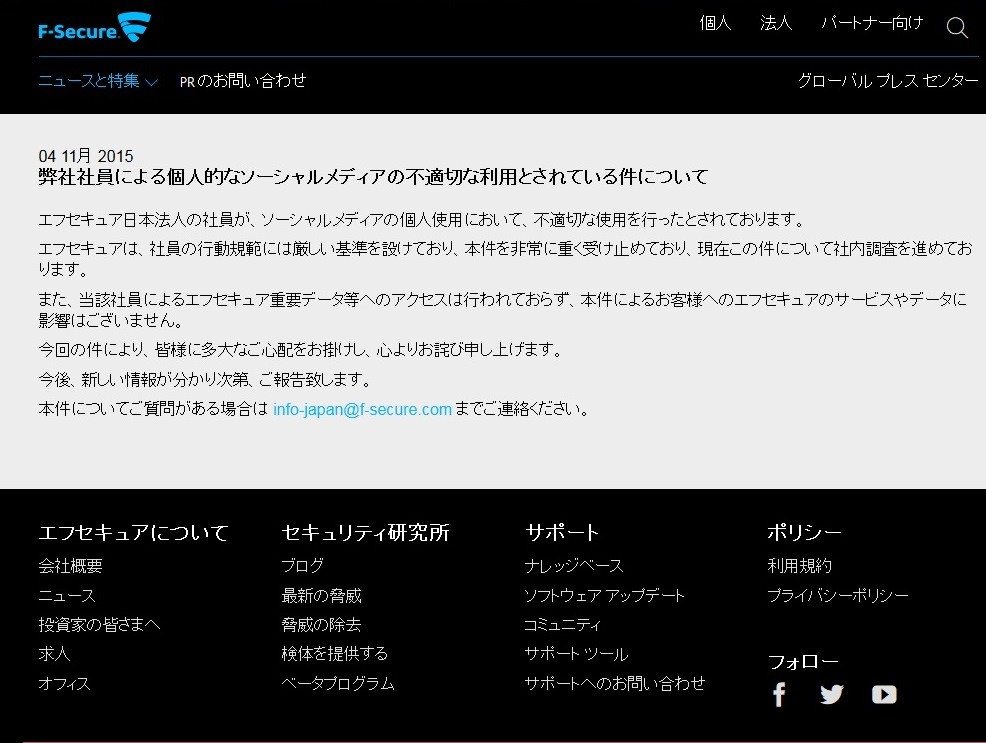This screenshot has height=743, width=986.
Task: Open 会社概要 footer link
Action: tap(70, 566)
